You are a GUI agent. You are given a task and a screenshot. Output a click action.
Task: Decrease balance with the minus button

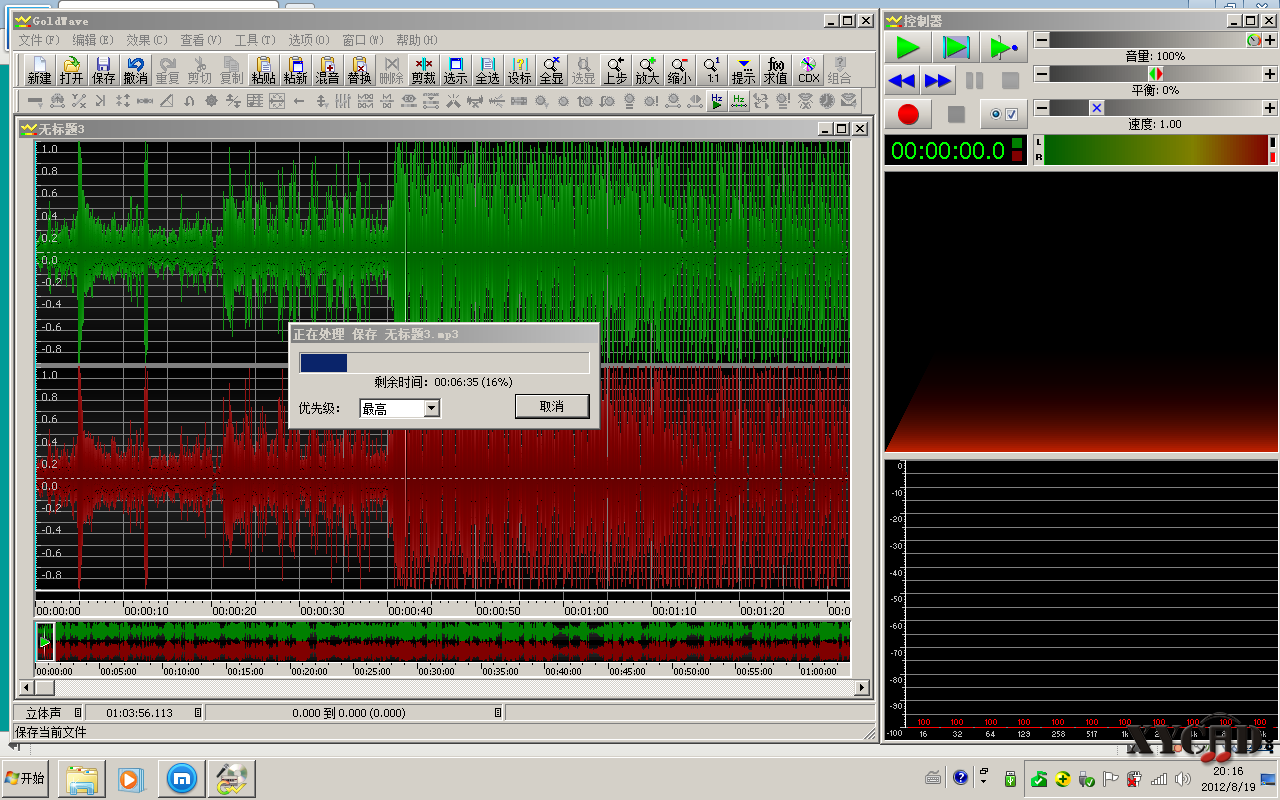1042,74
